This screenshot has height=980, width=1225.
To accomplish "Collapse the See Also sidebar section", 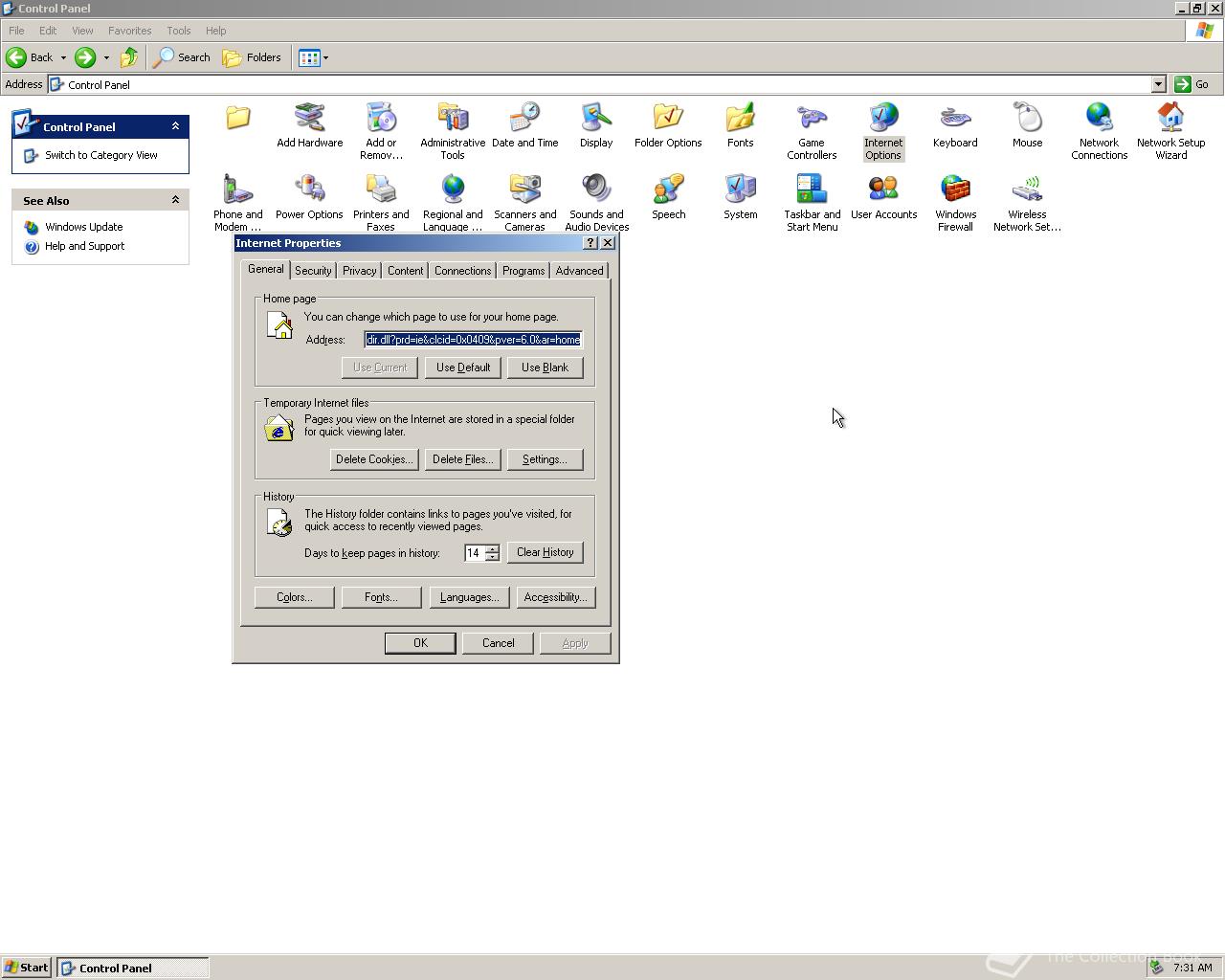I will [175, 200].
